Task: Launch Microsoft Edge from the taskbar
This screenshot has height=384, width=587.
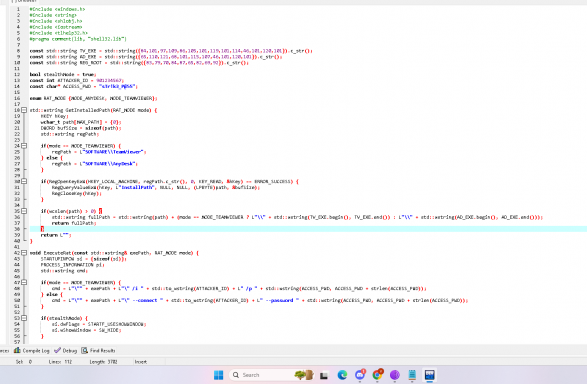Action: pos(342,375)
